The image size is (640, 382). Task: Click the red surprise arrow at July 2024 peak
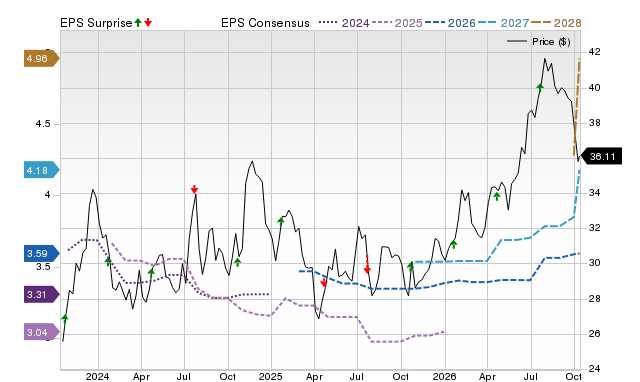click(x=194, y=189)
